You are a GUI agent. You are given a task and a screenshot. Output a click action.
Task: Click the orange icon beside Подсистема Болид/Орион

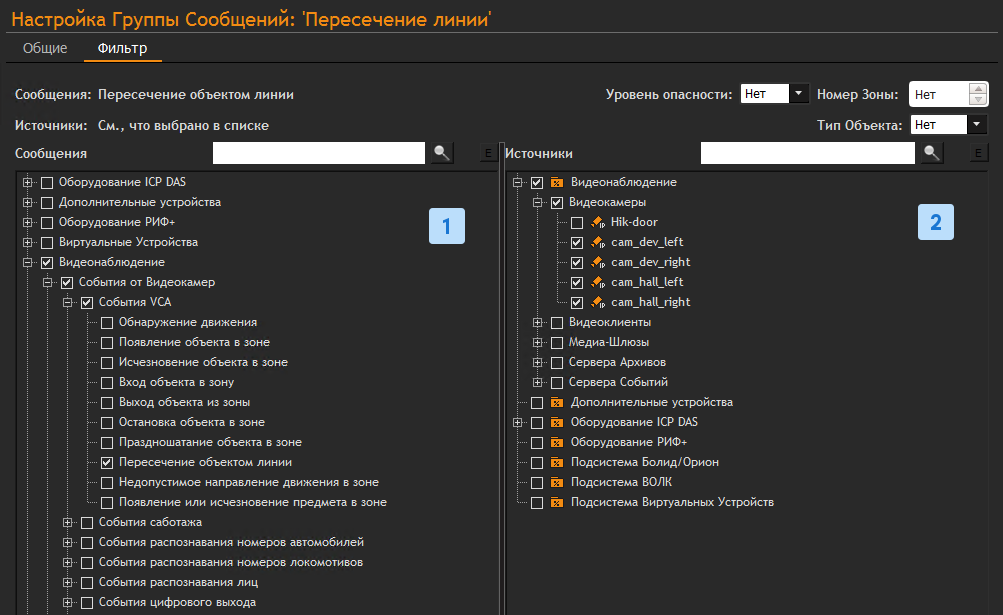point(557,462)
